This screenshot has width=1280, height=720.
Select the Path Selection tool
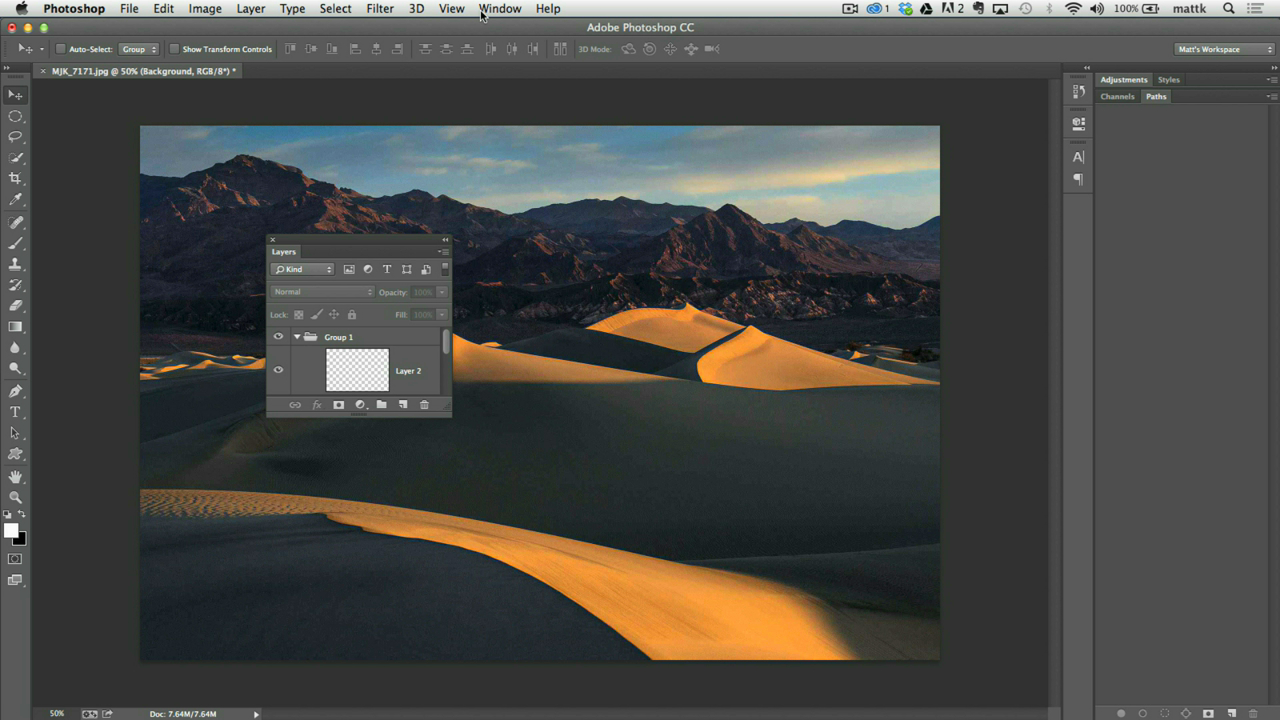15,433
